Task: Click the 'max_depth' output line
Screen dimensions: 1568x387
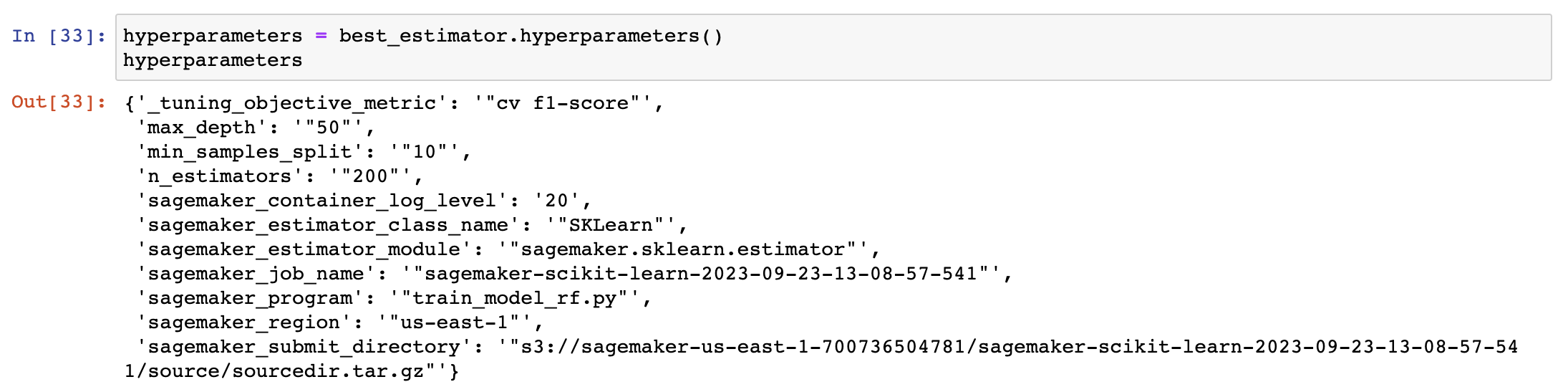Action: (x=256, y=128)
